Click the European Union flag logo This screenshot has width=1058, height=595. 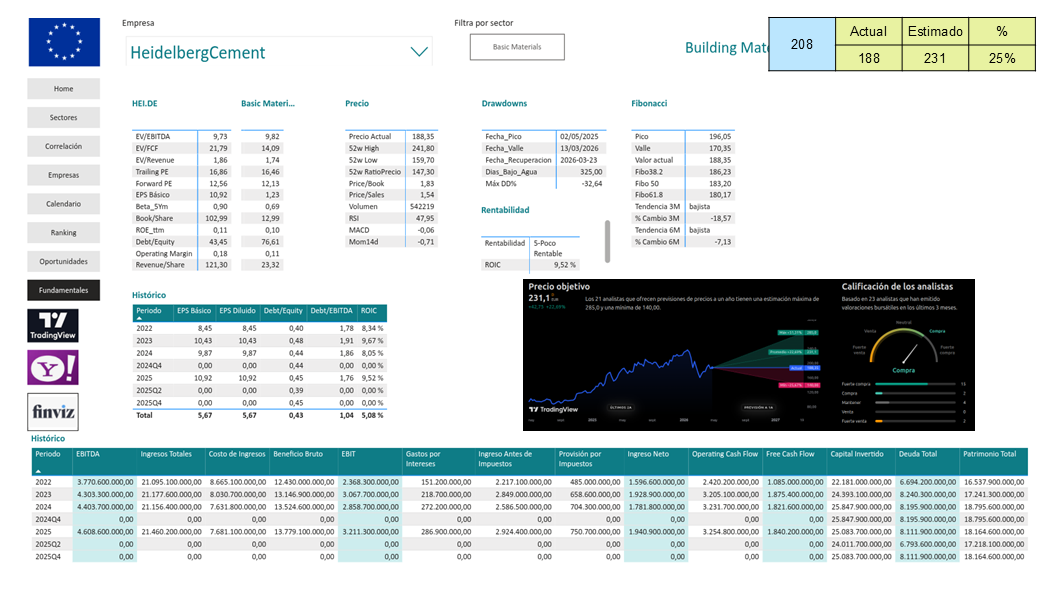coord(64,42)
